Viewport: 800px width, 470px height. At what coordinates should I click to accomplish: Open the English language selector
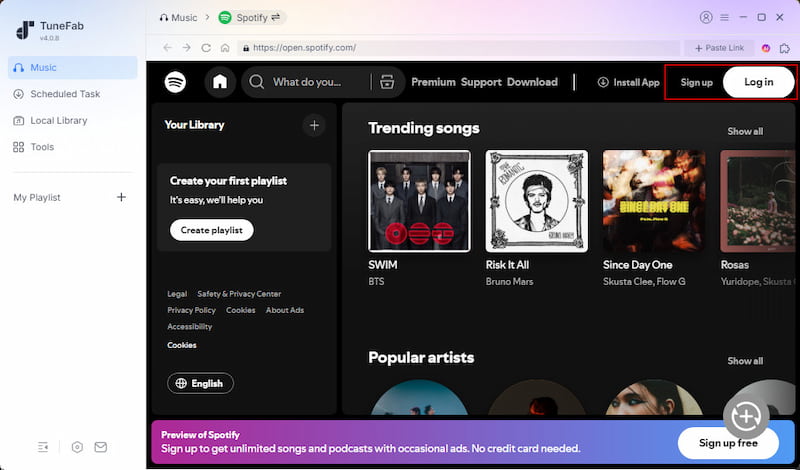click(201, 383)
